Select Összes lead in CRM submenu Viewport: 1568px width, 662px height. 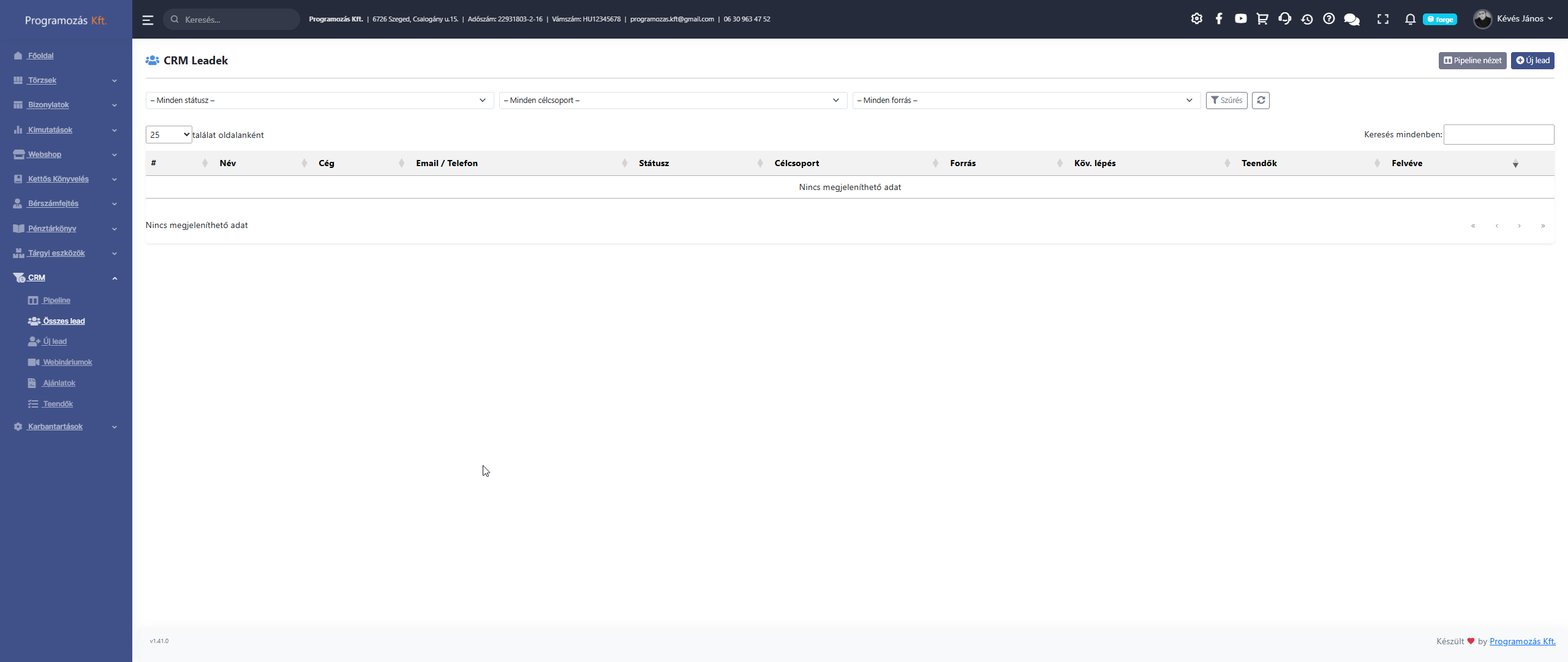[x=64, y=321]
